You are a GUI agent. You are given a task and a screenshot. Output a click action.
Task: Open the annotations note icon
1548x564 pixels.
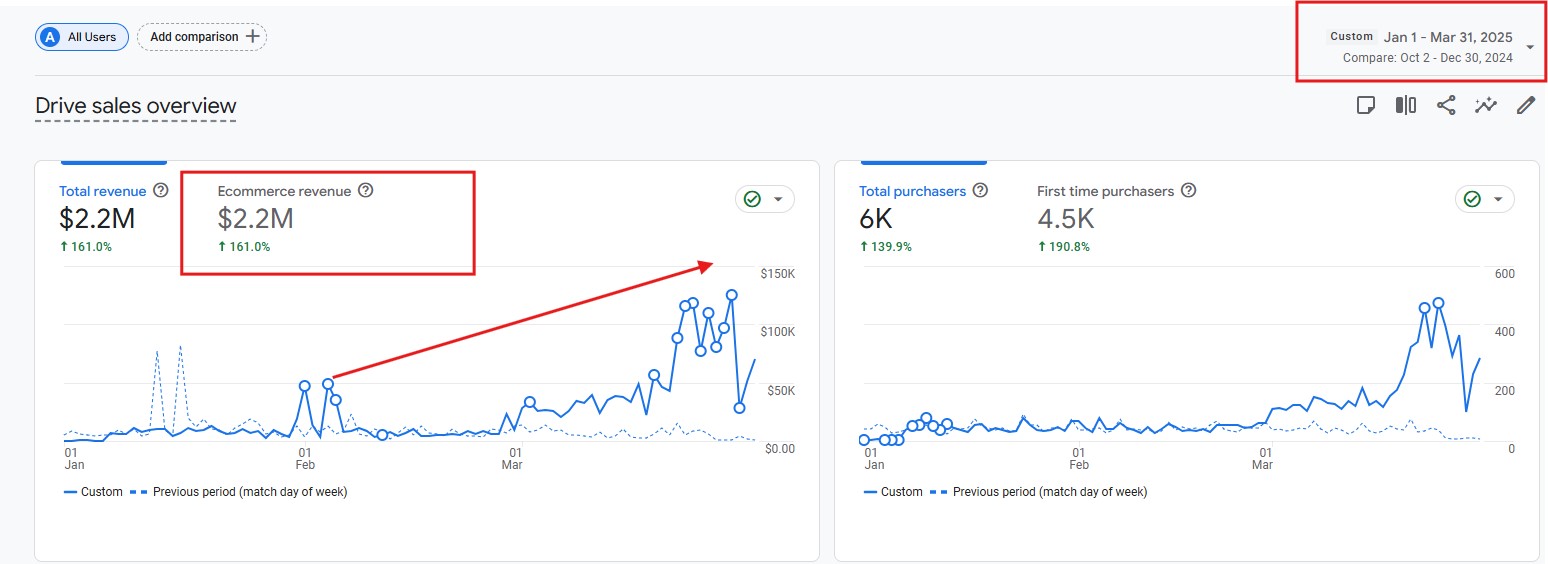point(1366,105)
